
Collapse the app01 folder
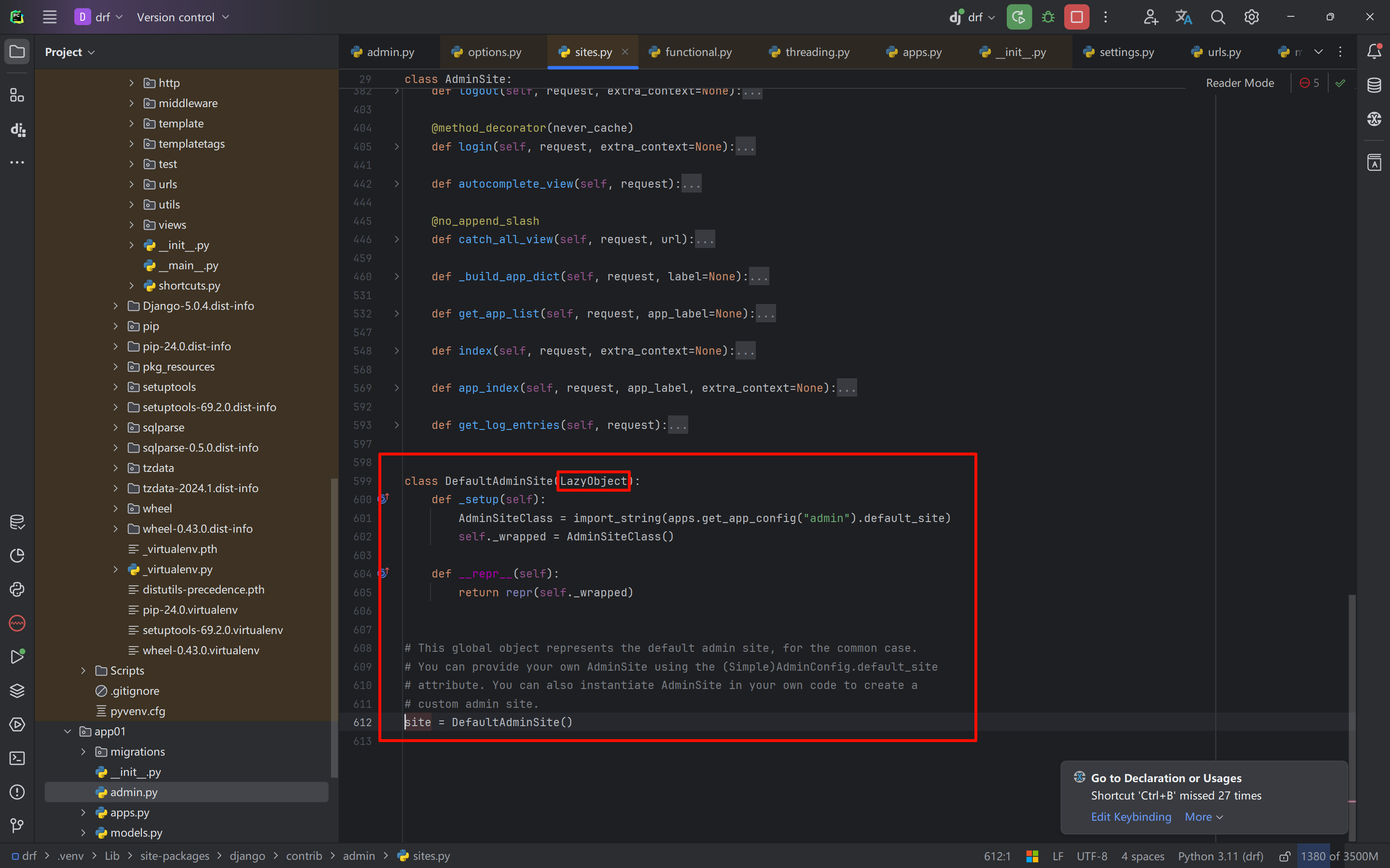click(68, 731)
